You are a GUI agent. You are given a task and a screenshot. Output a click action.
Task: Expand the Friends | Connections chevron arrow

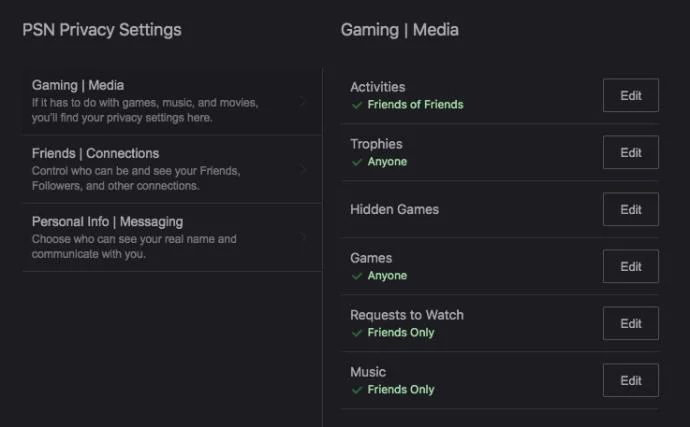(303, 170)
